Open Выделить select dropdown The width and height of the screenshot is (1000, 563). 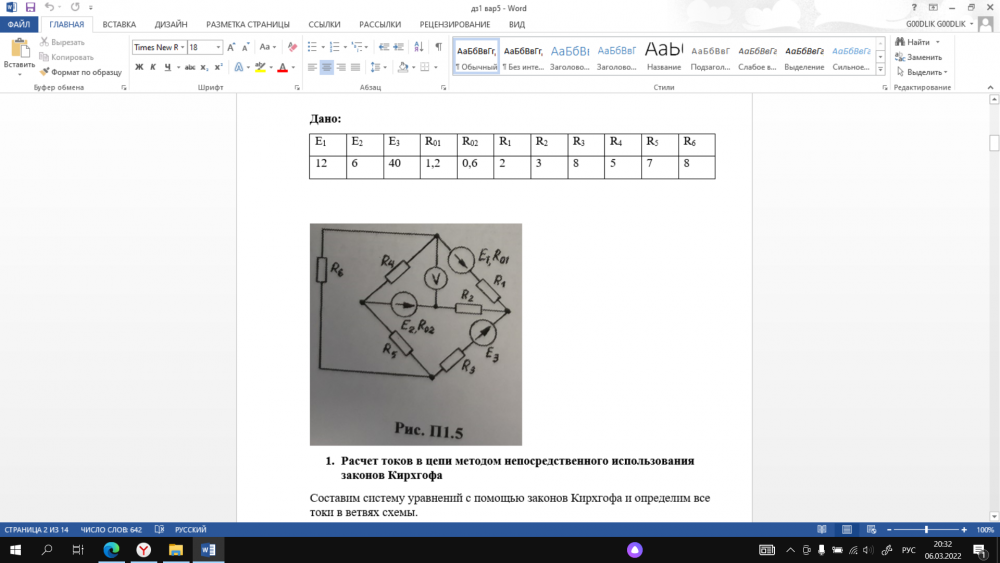coord(922,72)
